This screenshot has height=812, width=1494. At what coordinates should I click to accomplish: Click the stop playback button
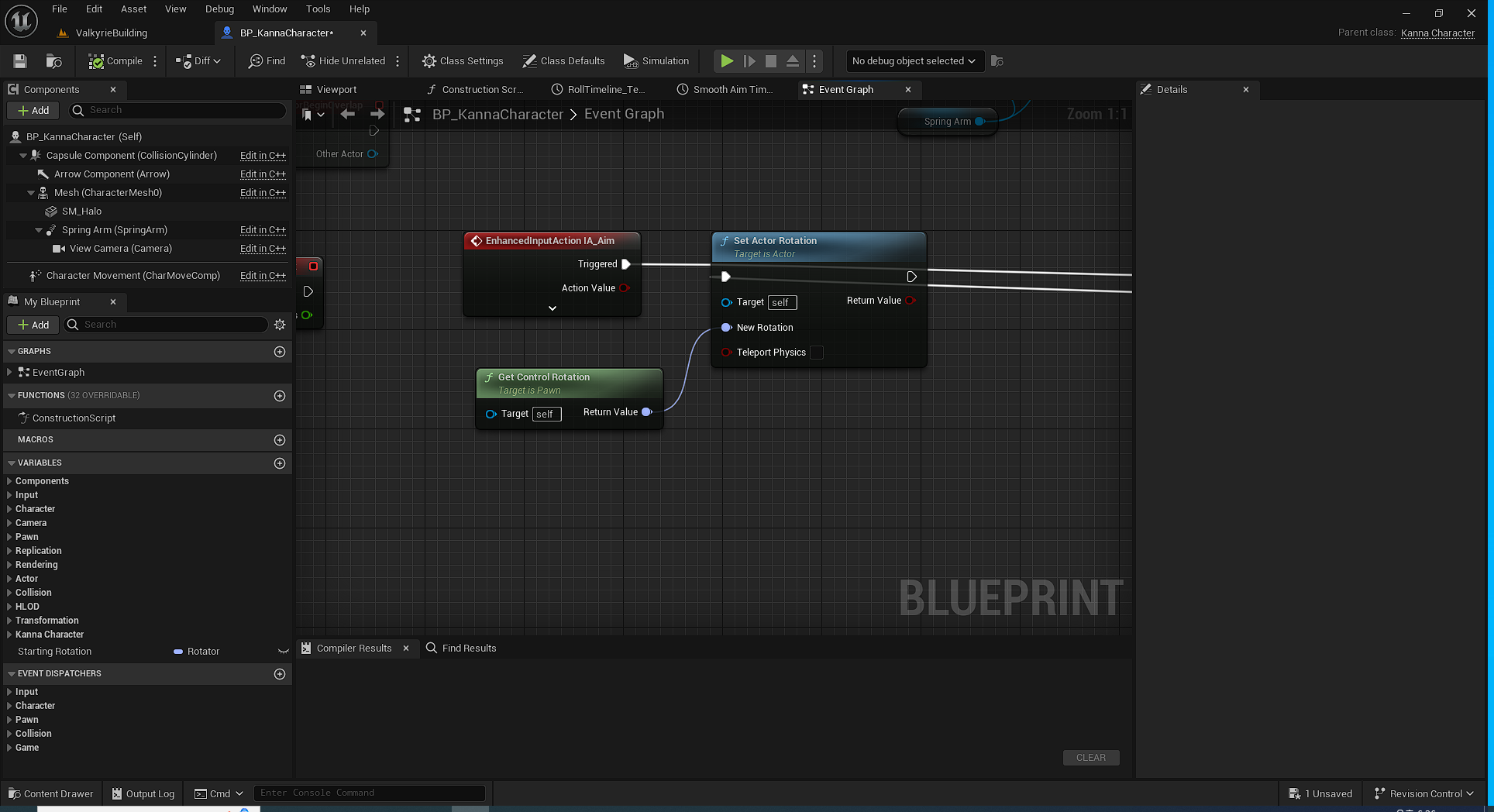pyautogui.click(x=771, y=61)
